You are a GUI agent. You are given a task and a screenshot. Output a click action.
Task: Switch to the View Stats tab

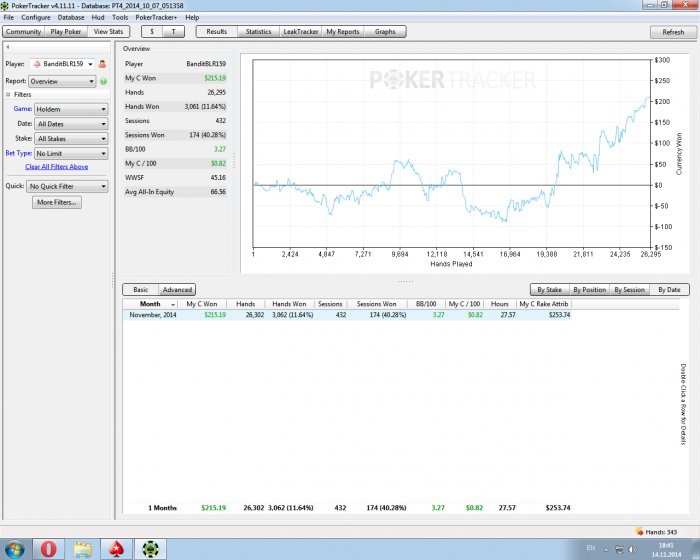pyautogui.click(x=108, y=32)
